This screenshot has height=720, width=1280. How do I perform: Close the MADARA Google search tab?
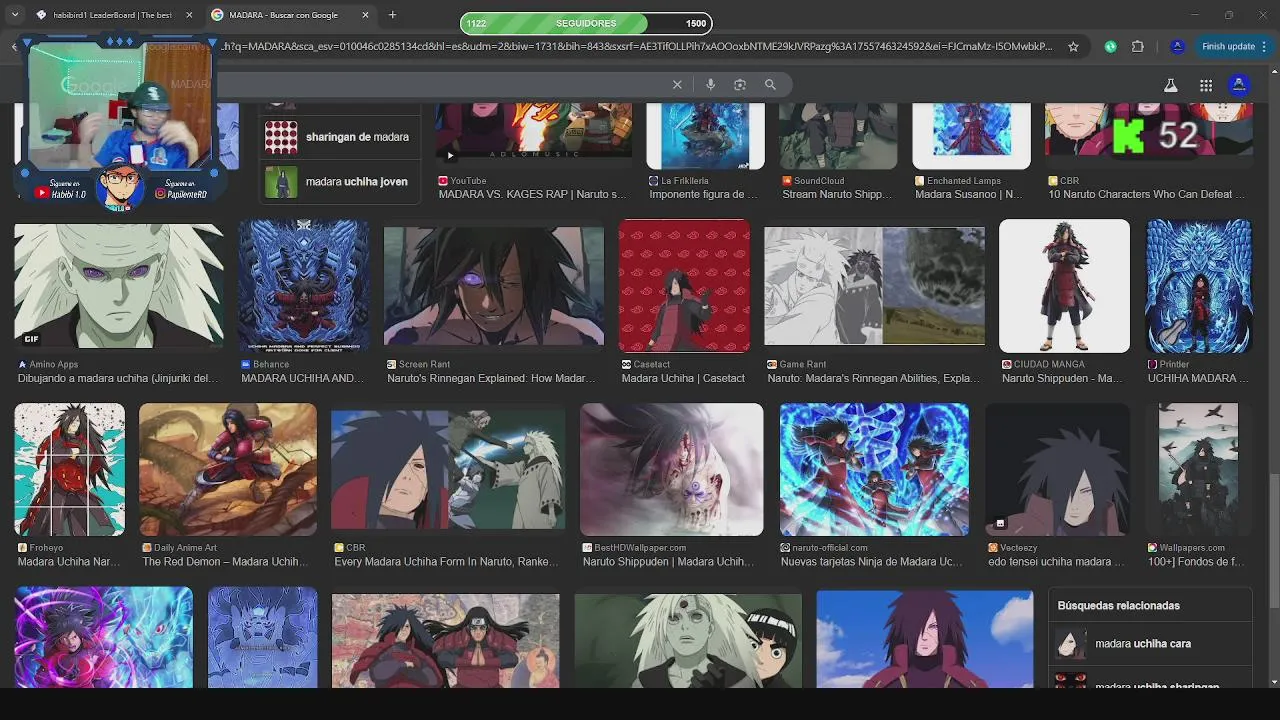(365, 15)
